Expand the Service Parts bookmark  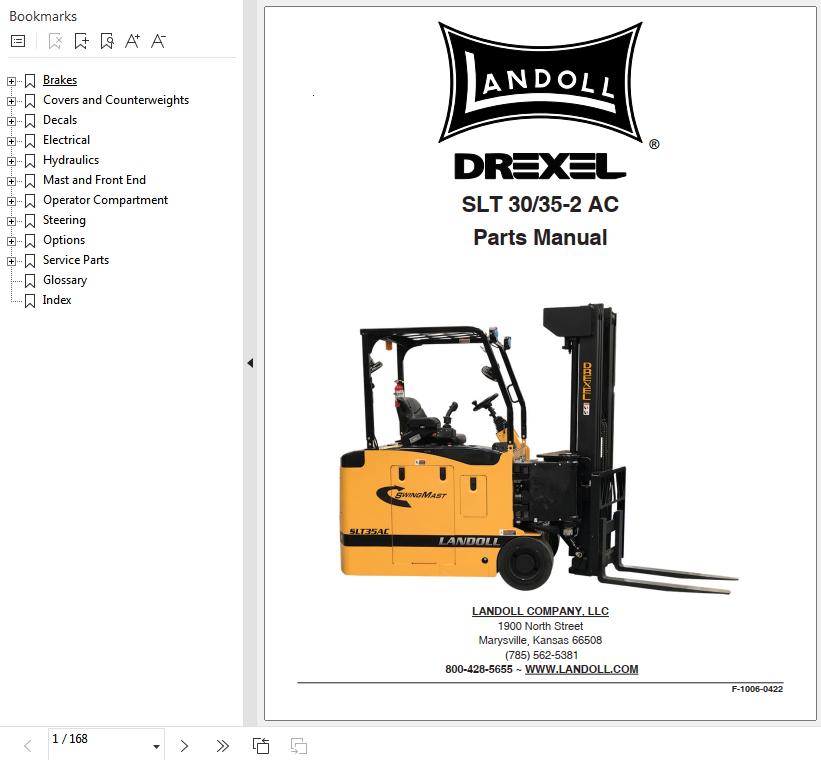pyautogui.click(x=11, y=261)
